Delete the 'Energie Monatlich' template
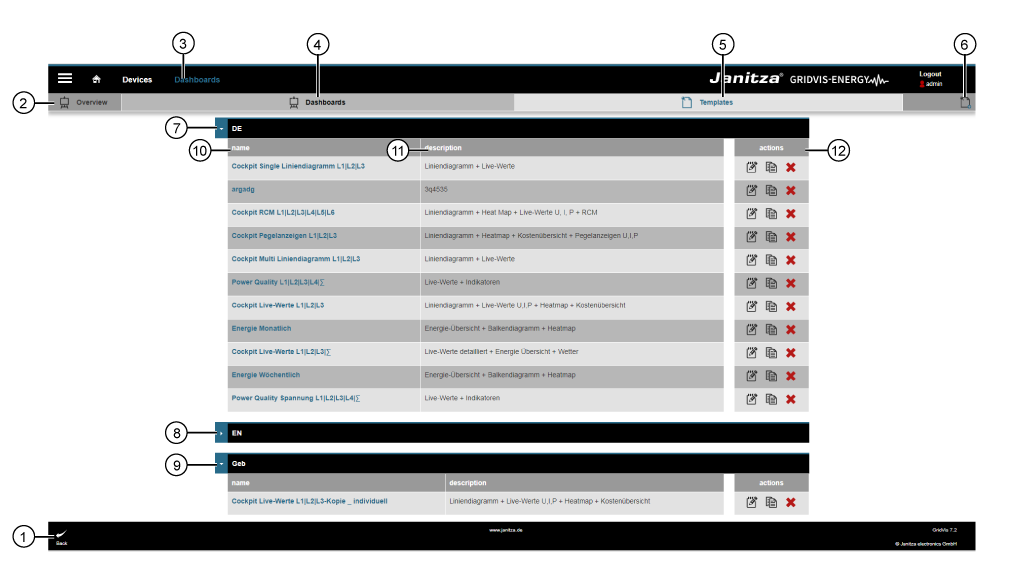Viewport: 1024px width, 585px height. tap(791, 330)
